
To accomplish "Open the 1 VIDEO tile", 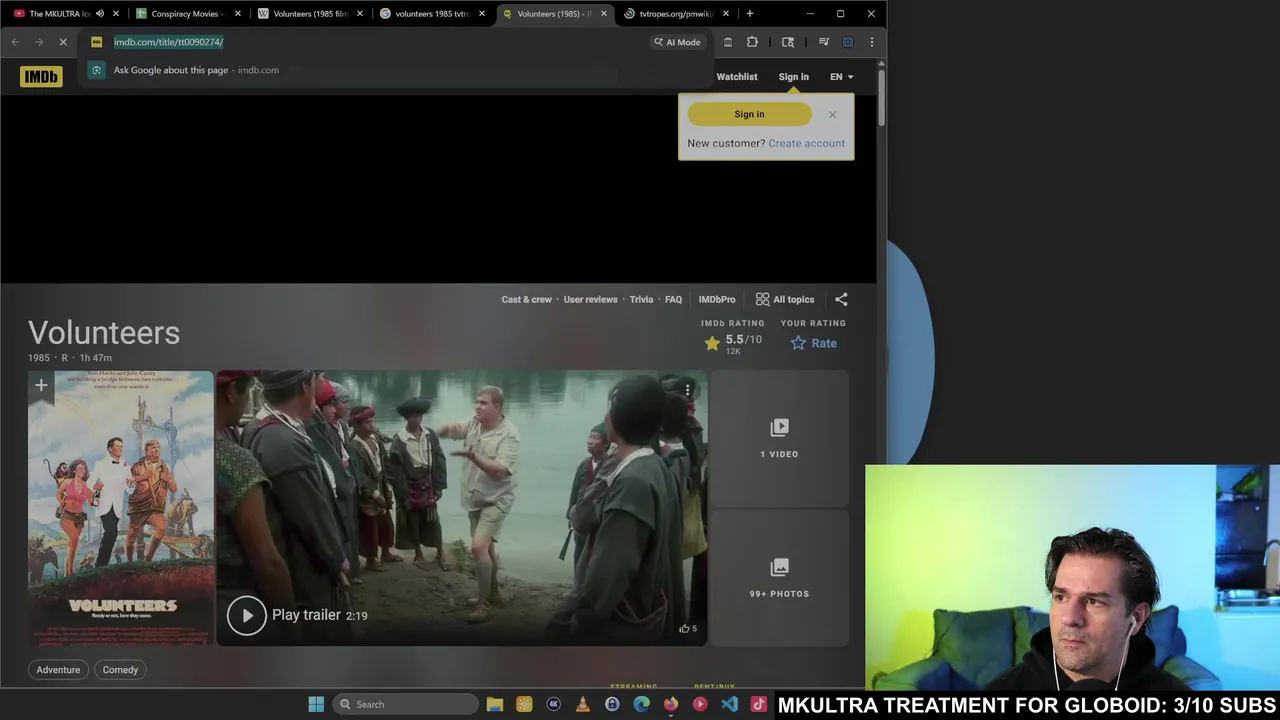I will coord(779,438).
